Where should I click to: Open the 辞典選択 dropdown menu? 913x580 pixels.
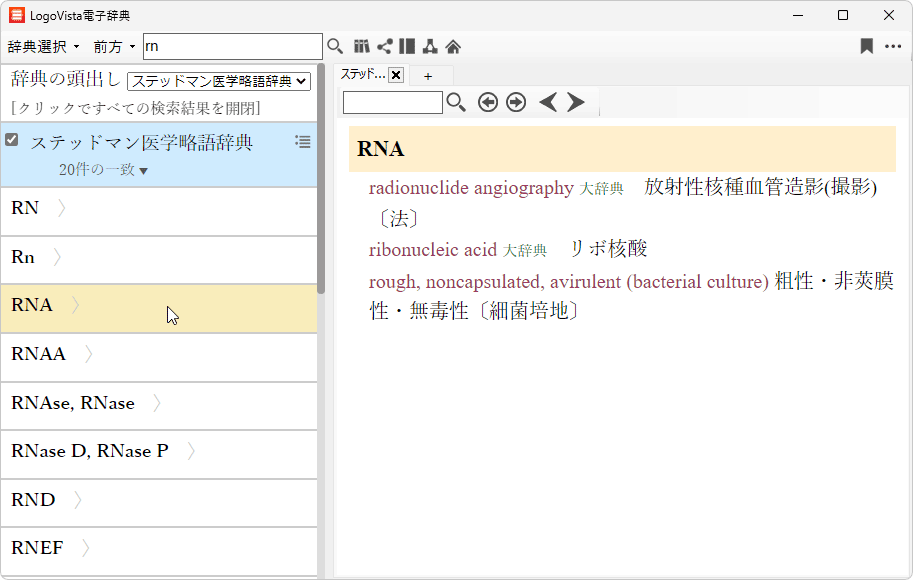point(43,47)
